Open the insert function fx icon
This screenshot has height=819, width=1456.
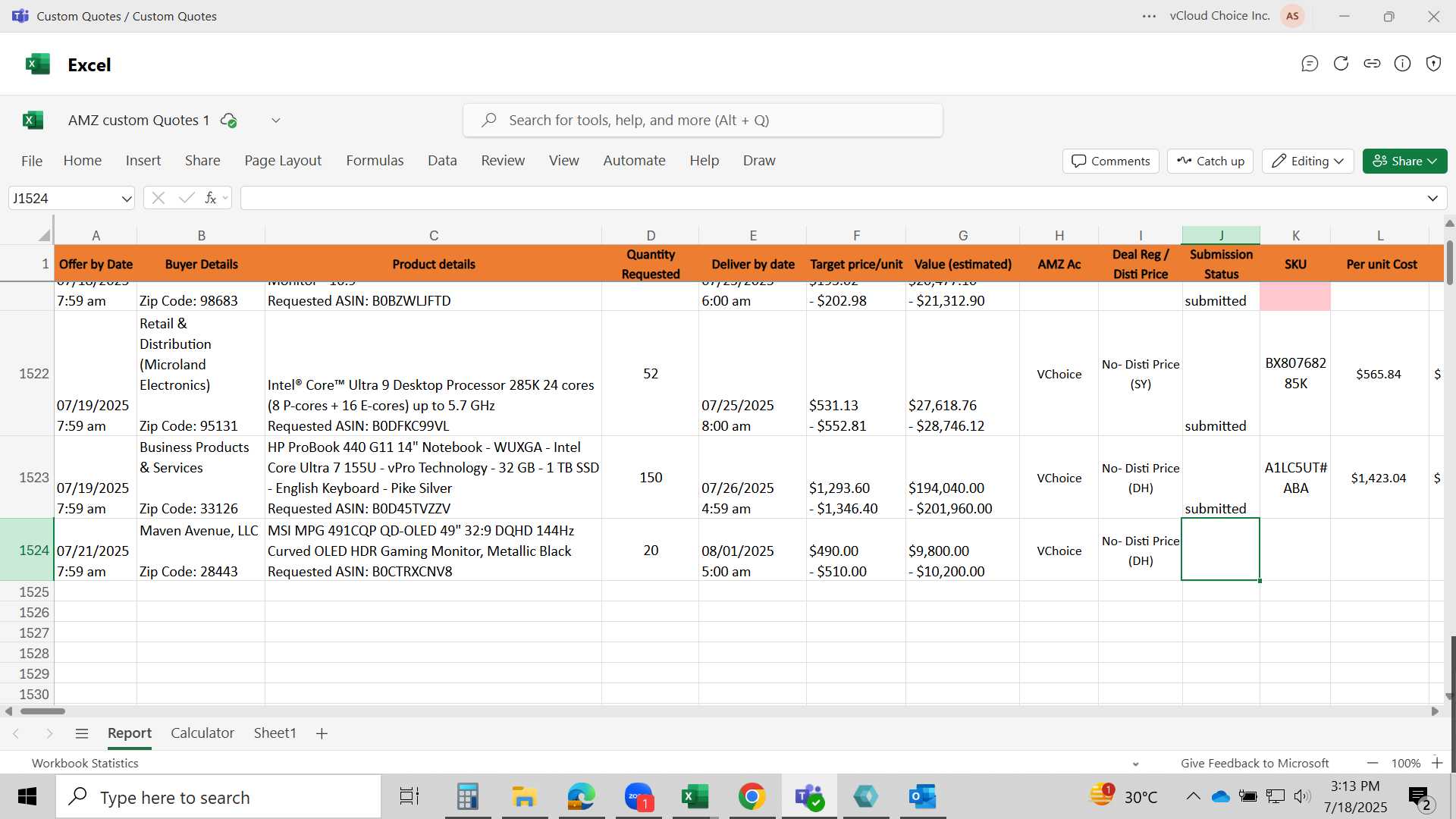coord(210,198)
